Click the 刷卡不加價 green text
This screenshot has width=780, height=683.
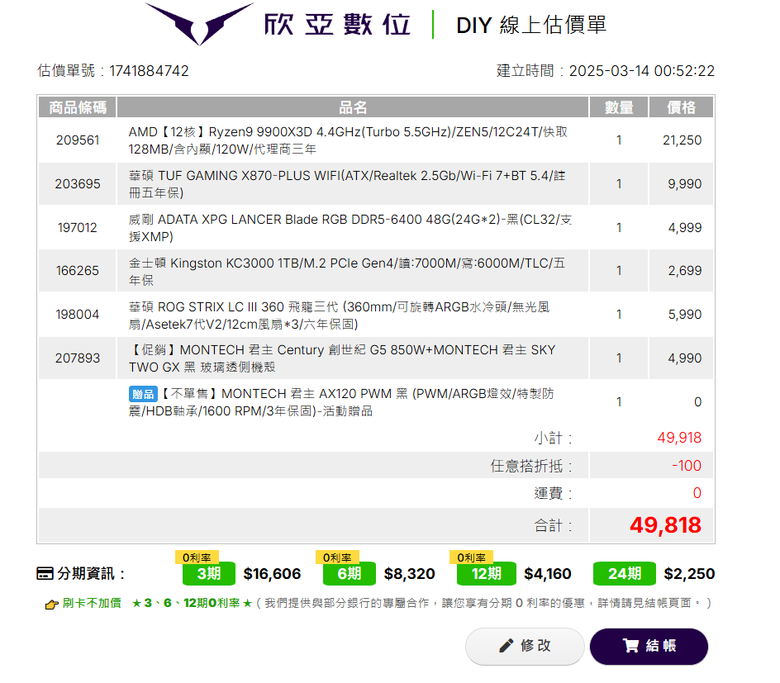coord(92,603)
